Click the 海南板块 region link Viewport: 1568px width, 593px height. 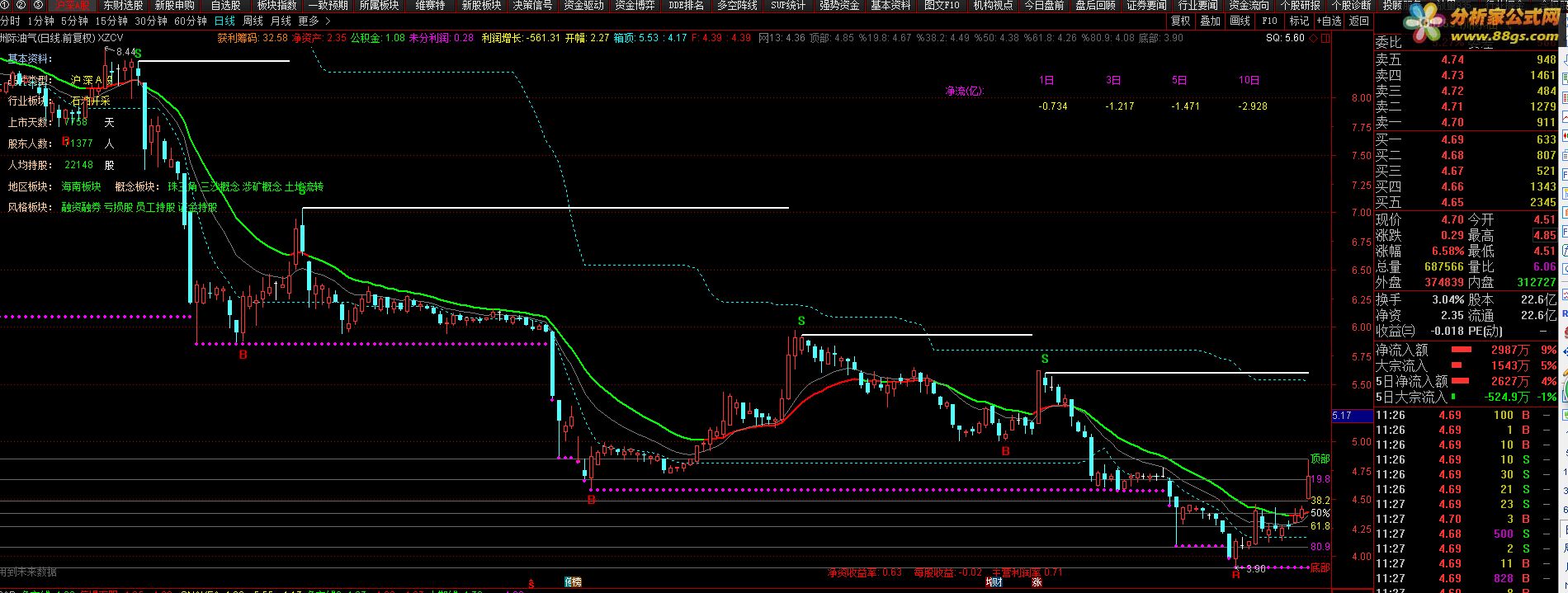pos(81,186)
